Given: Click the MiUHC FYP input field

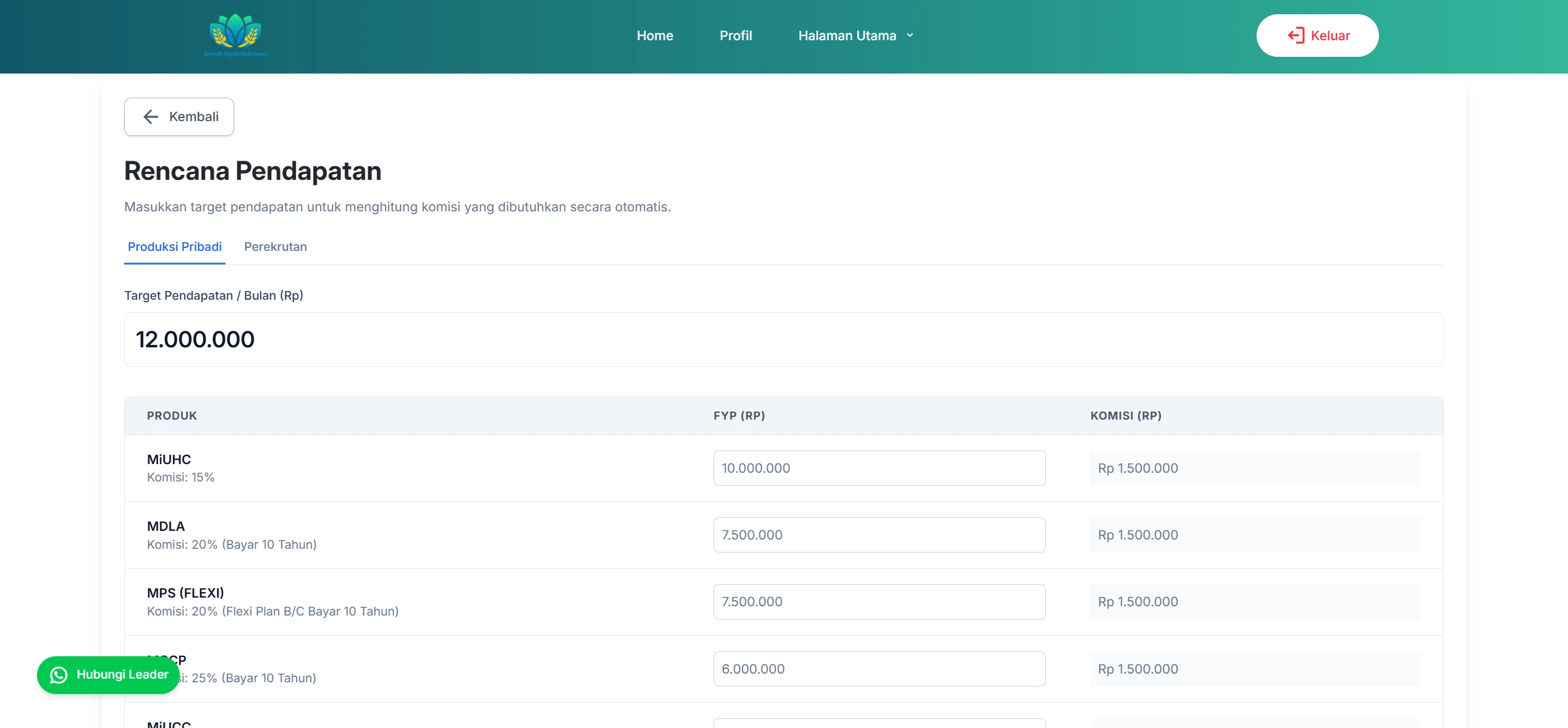Looking at the screenshot, I should point(879,468).
